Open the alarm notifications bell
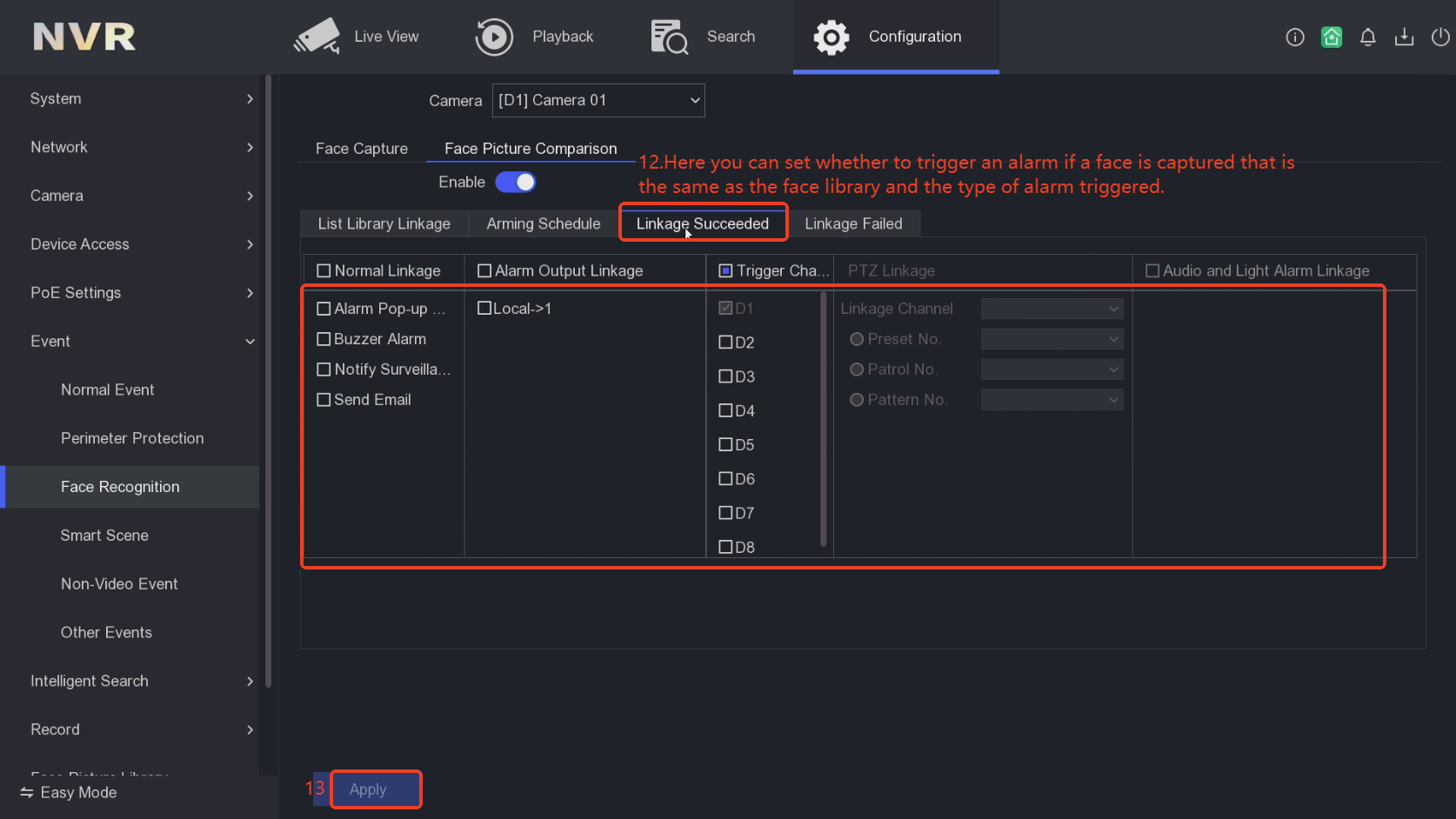This screenshot has height=819, width=1456. [1367, 37]
